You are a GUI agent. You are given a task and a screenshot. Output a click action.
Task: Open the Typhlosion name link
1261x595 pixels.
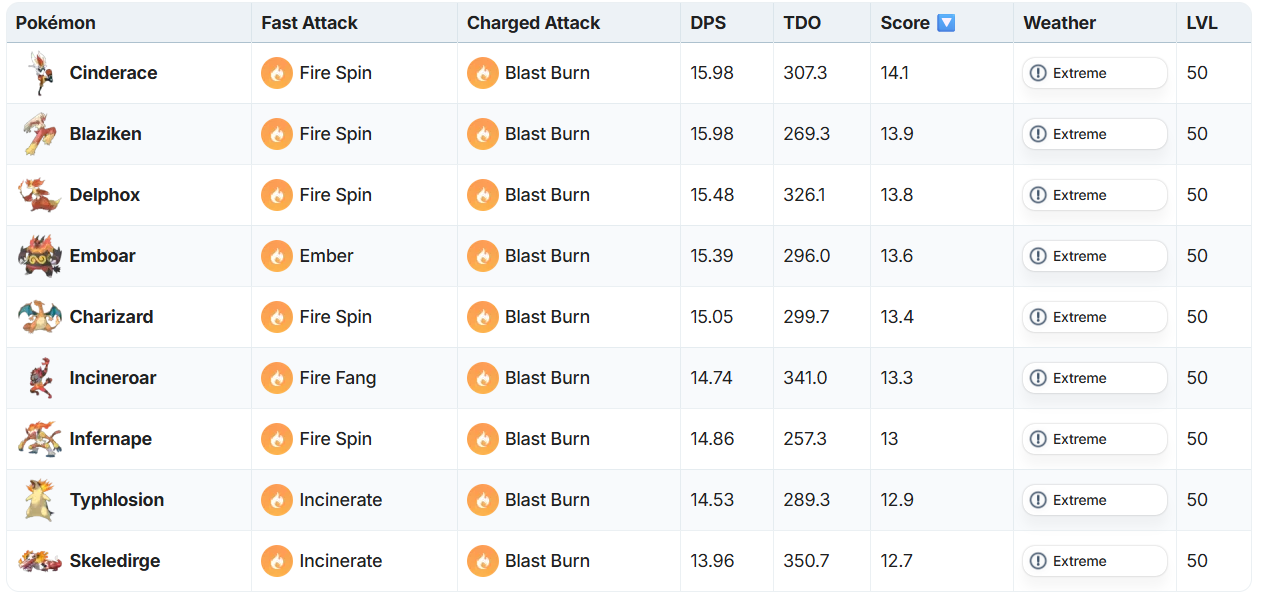click(117, 500)
